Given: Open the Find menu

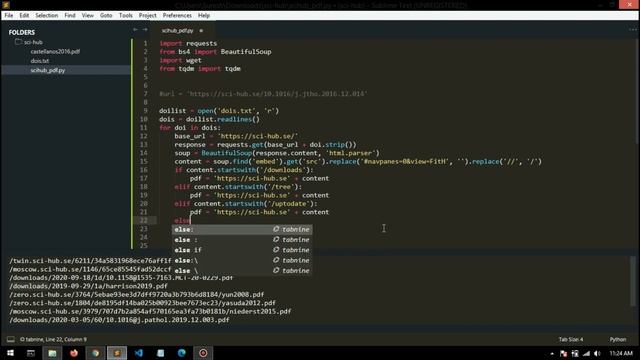Looking at the screenshot, I should coord(70,16).
